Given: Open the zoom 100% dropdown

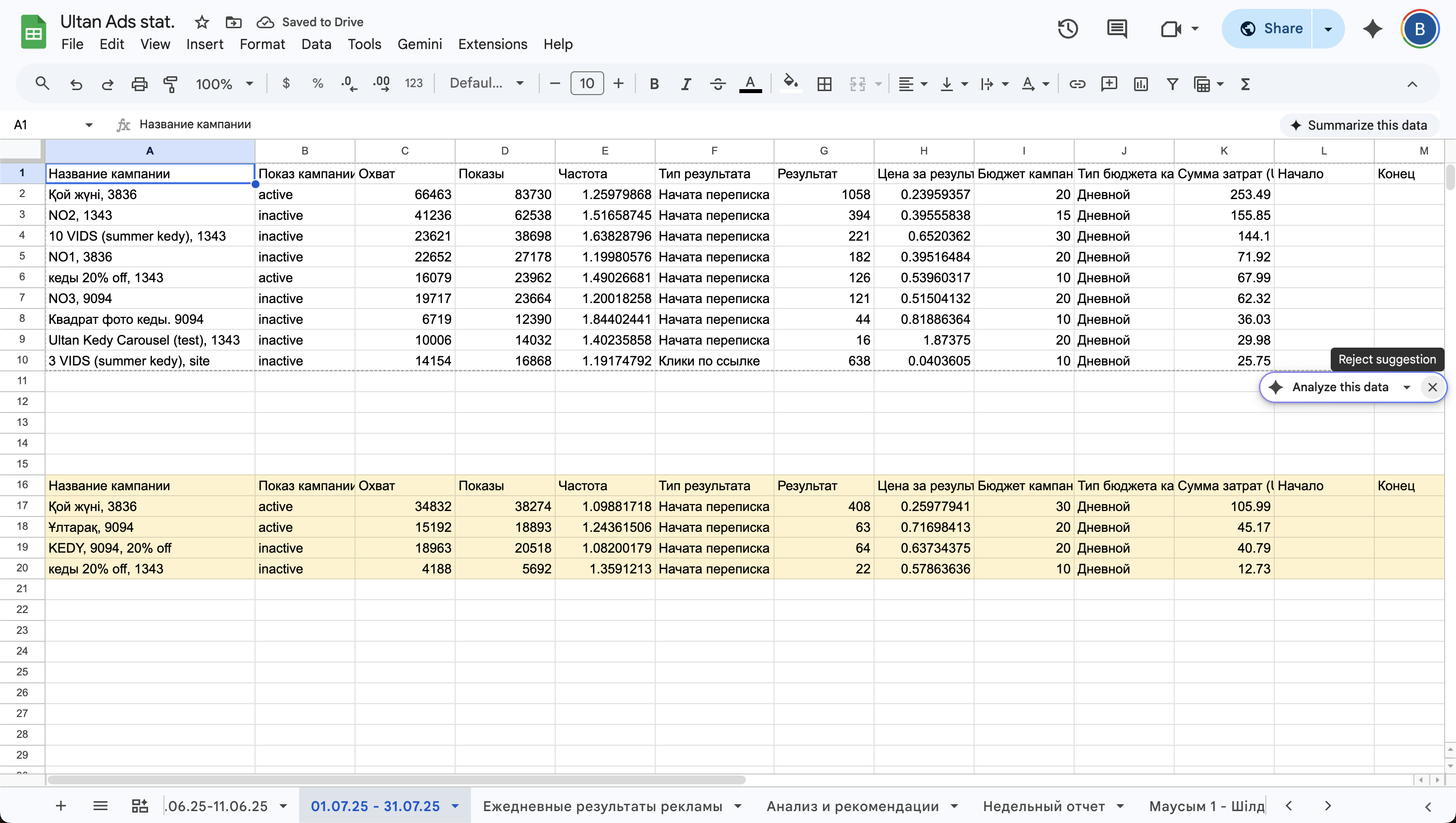Looking at the screenshot, I should (x=224, y=84).
